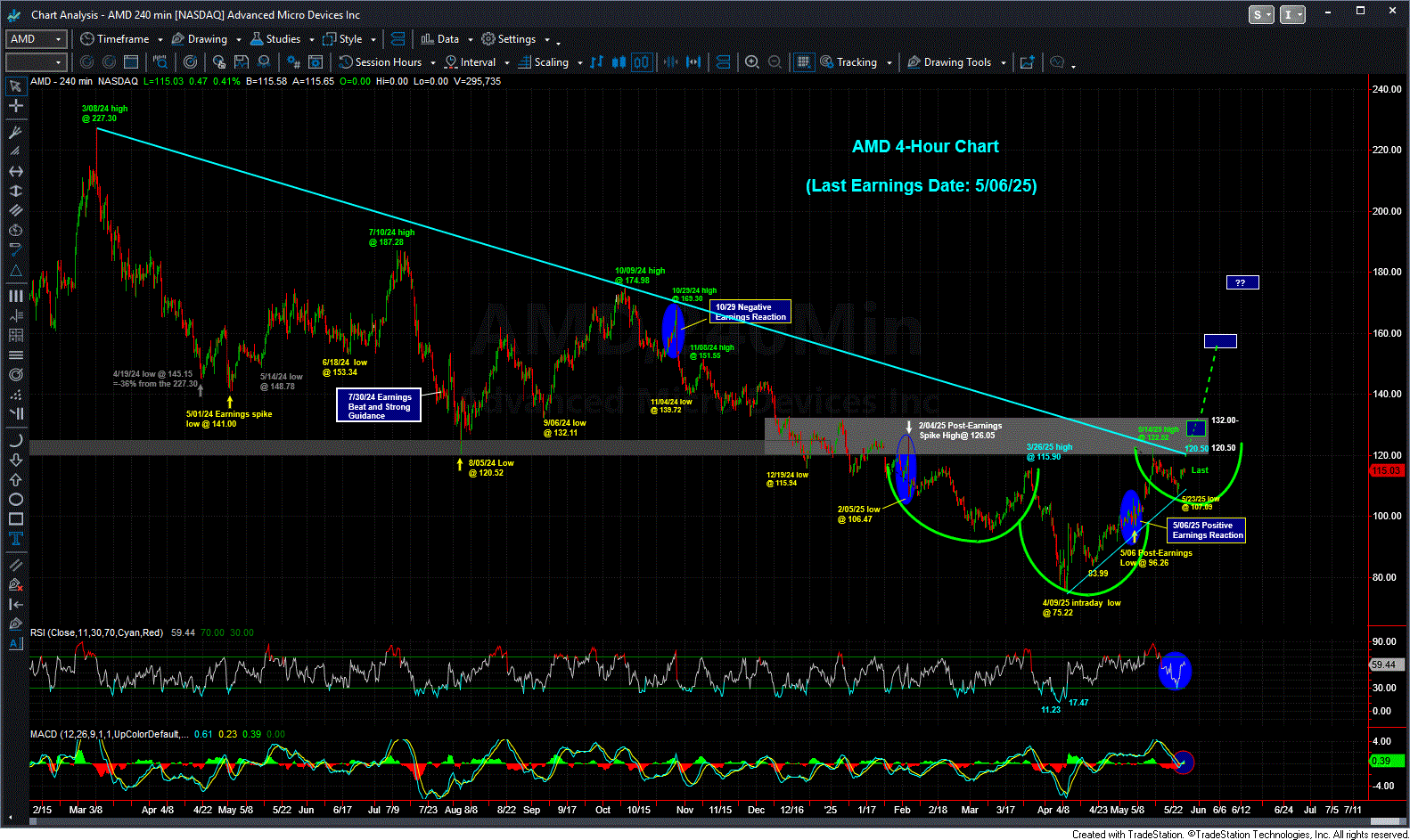Click the Interval button
1410x840 pixels.
point(471,61)
